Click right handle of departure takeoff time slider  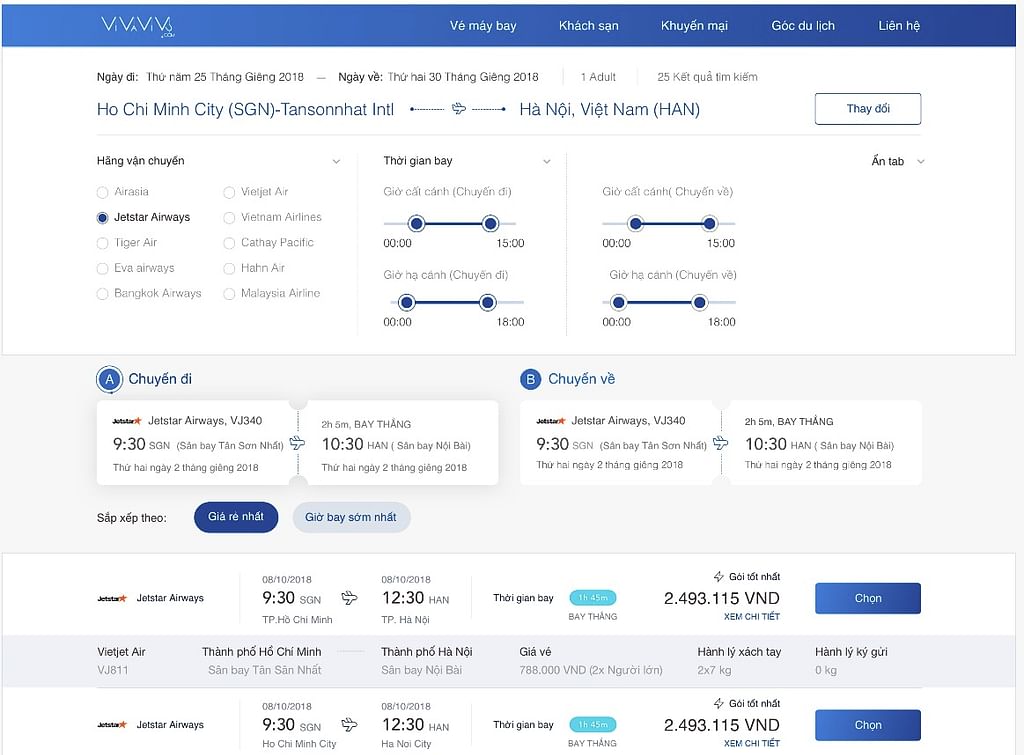click(x=490, y=224)
